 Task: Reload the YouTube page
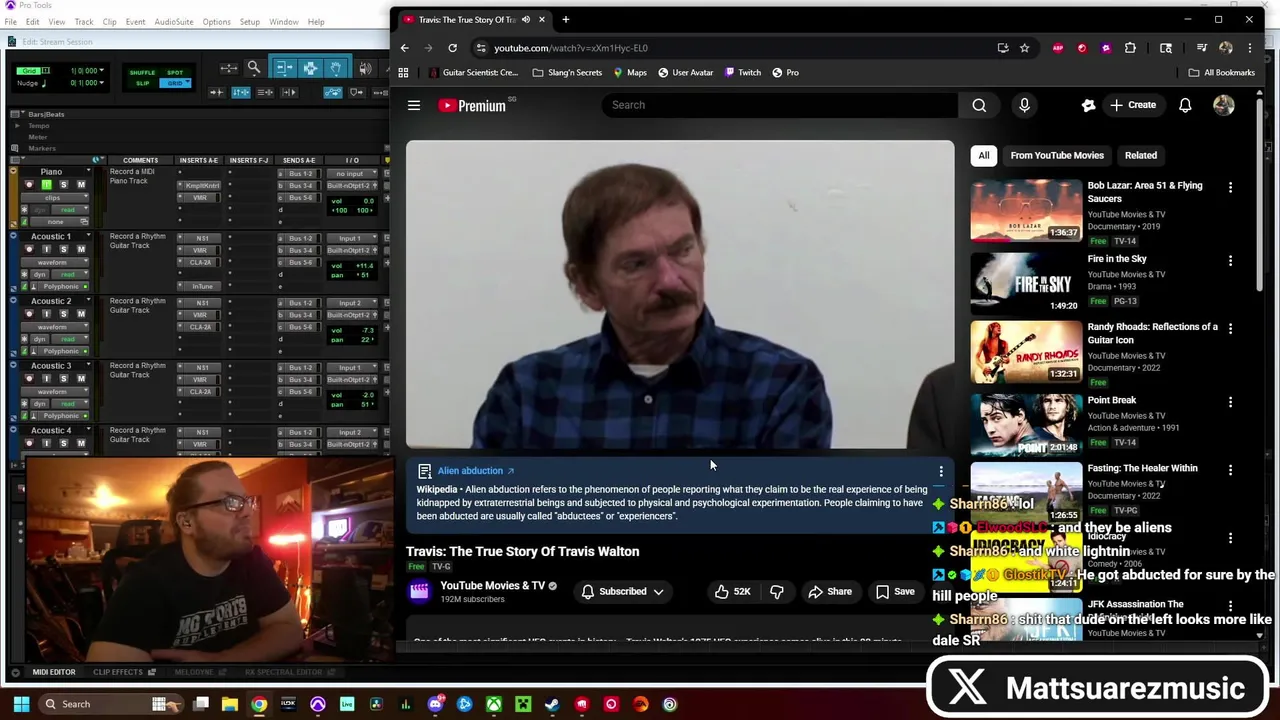[452, 48]
